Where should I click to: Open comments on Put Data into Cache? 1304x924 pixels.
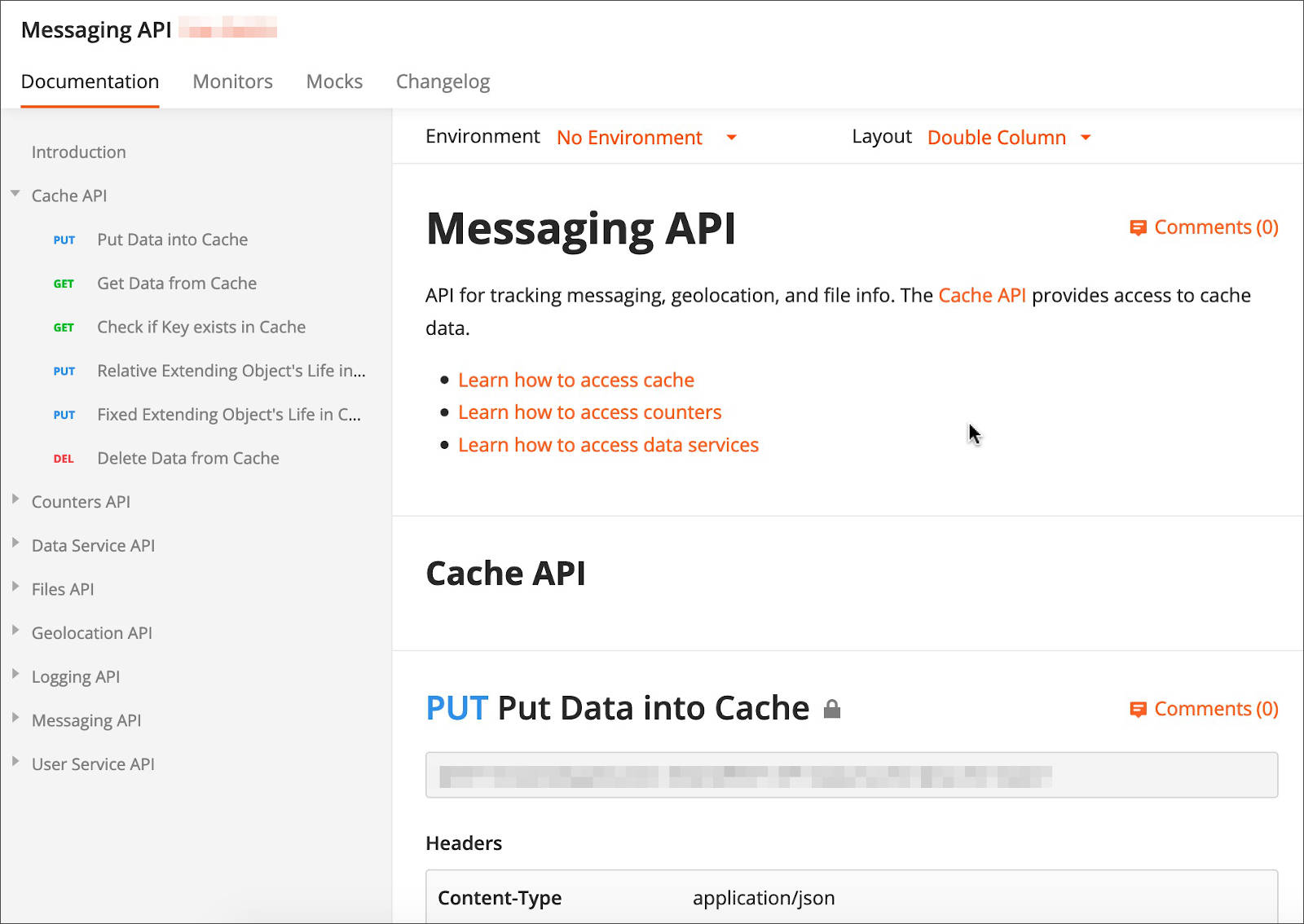(1204, 709)
